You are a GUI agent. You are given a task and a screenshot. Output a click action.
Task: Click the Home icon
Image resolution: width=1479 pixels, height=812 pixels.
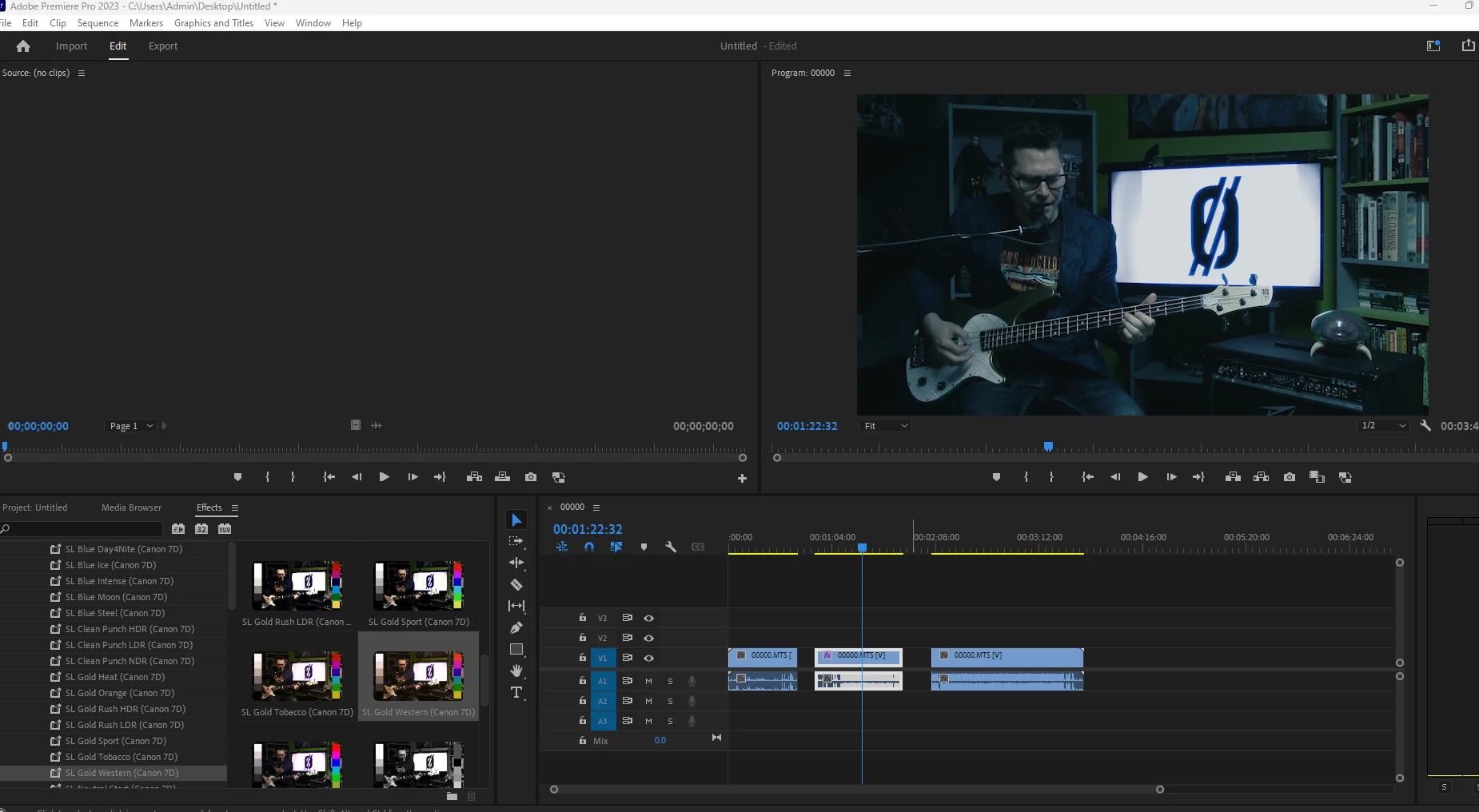coord(23,46)
